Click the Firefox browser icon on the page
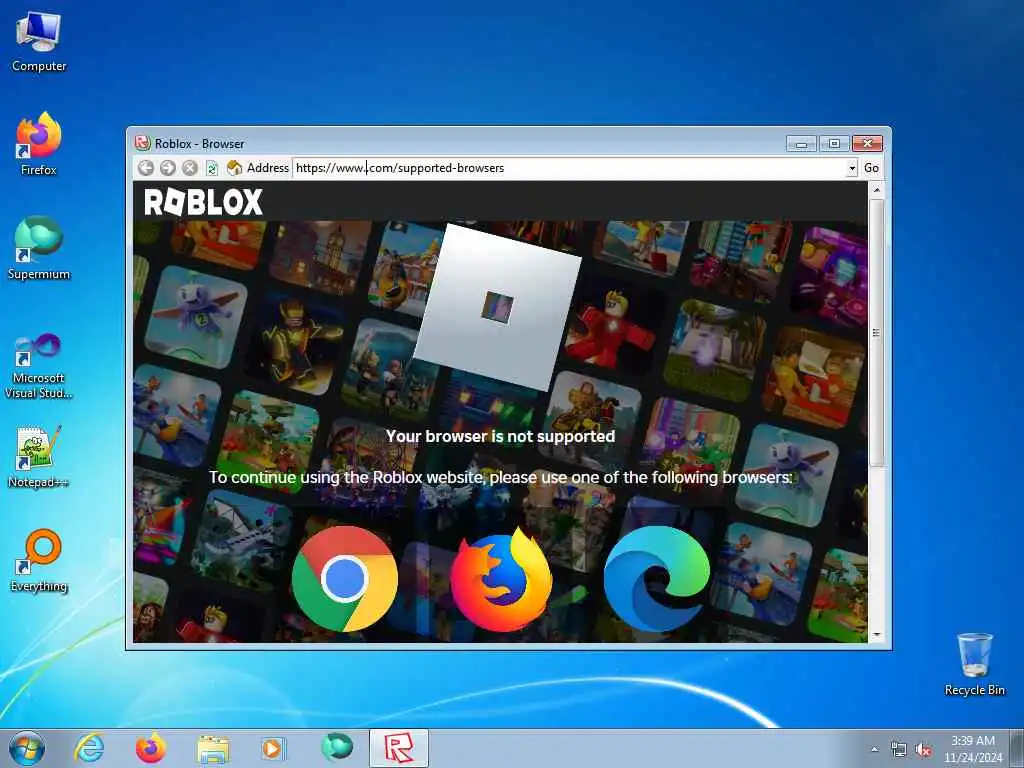The image size is (1024, 768). point(501,579)
